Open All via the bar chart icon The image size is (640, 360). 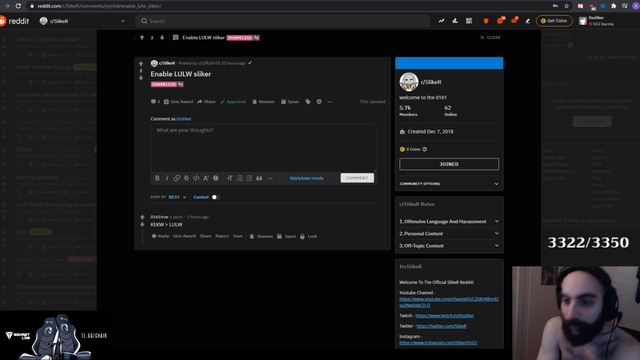(455, 21)
